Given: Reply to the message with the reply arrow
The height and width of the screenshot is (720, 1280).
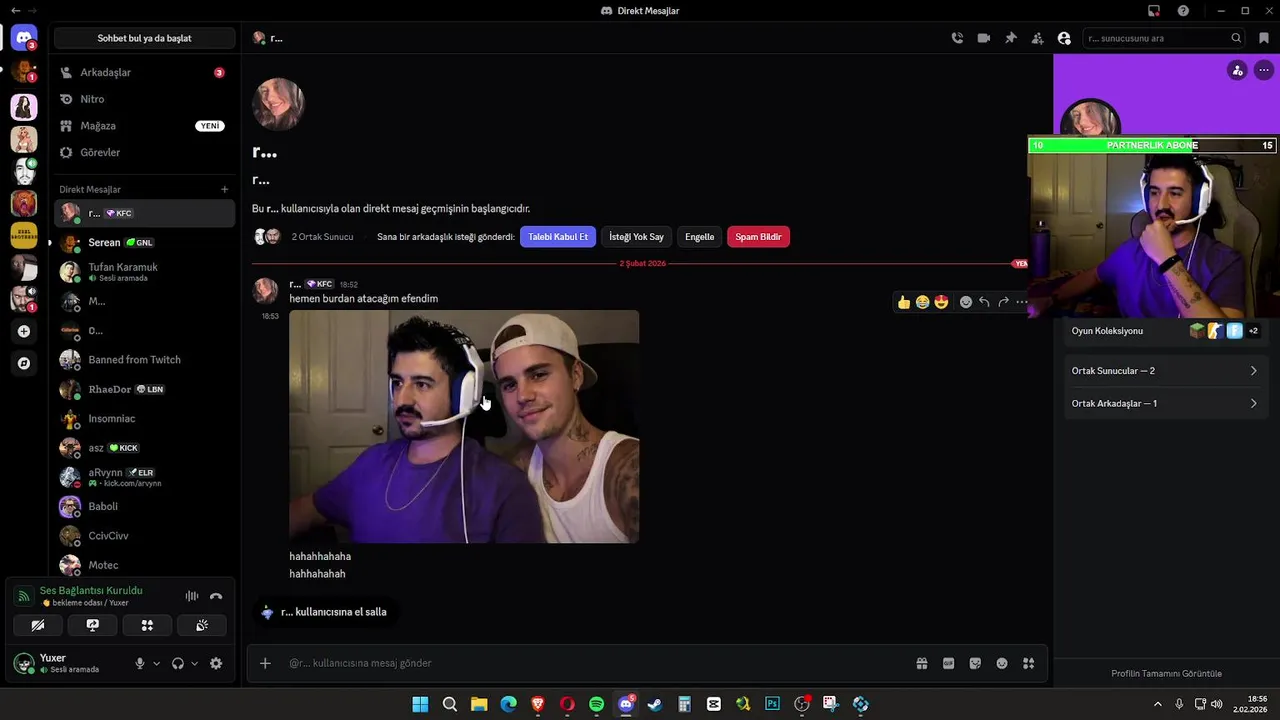Looking at the screenshot, I should tap(984, 302).
